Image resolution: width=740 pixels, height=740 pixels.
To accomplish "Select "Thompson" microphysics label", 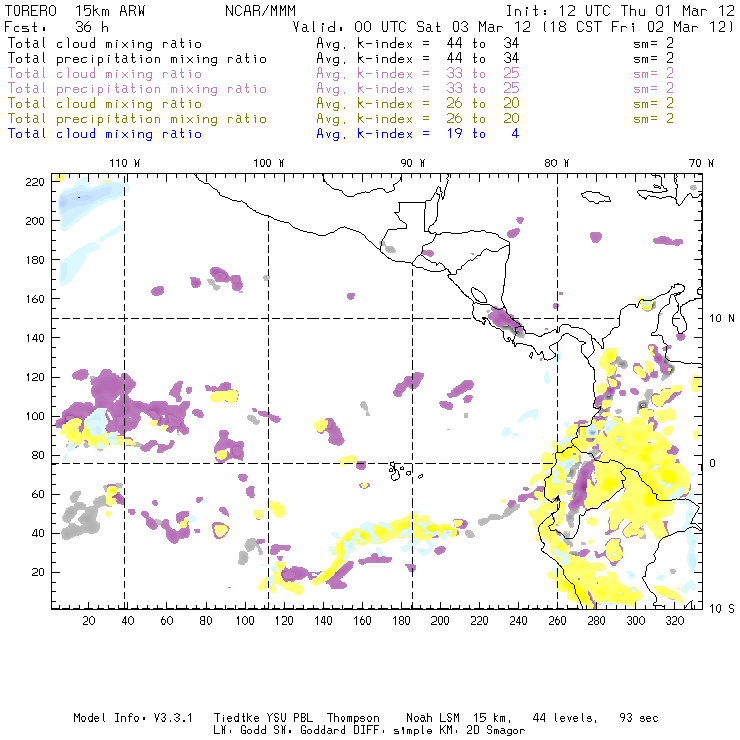I will click(353, 718).
